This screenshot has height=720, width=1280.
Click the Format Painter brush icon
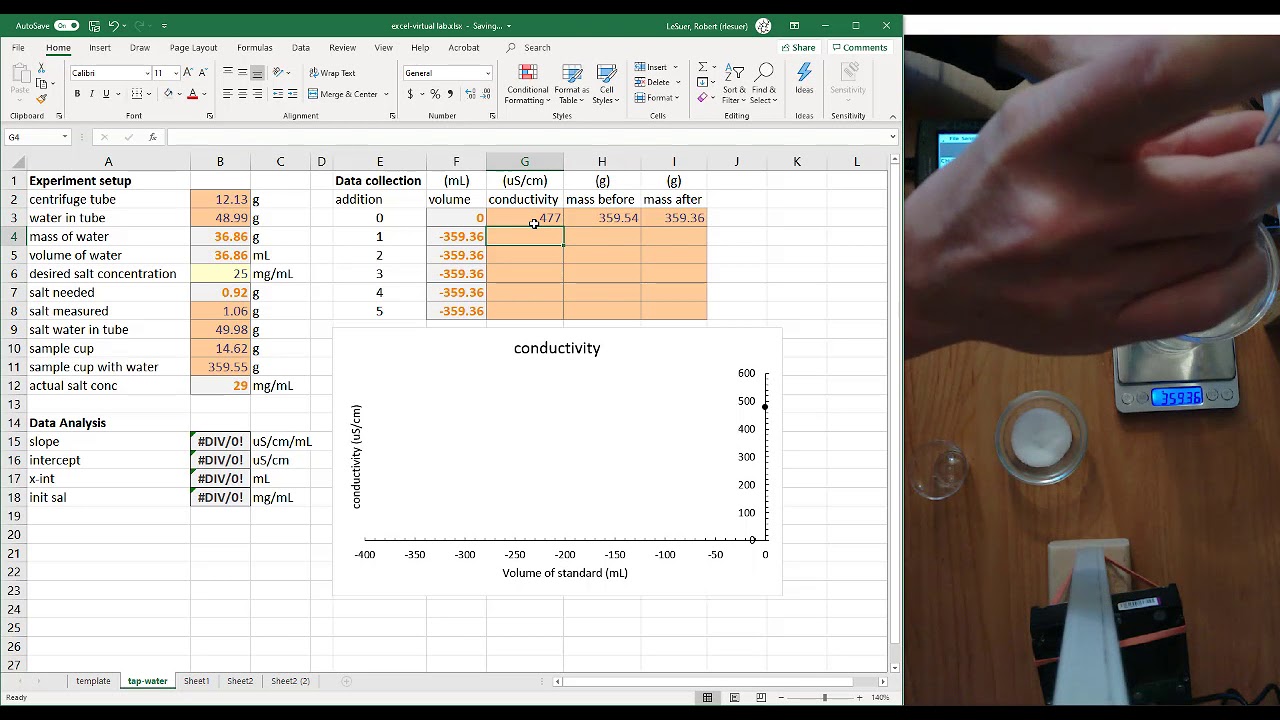(x=41, y=98)
